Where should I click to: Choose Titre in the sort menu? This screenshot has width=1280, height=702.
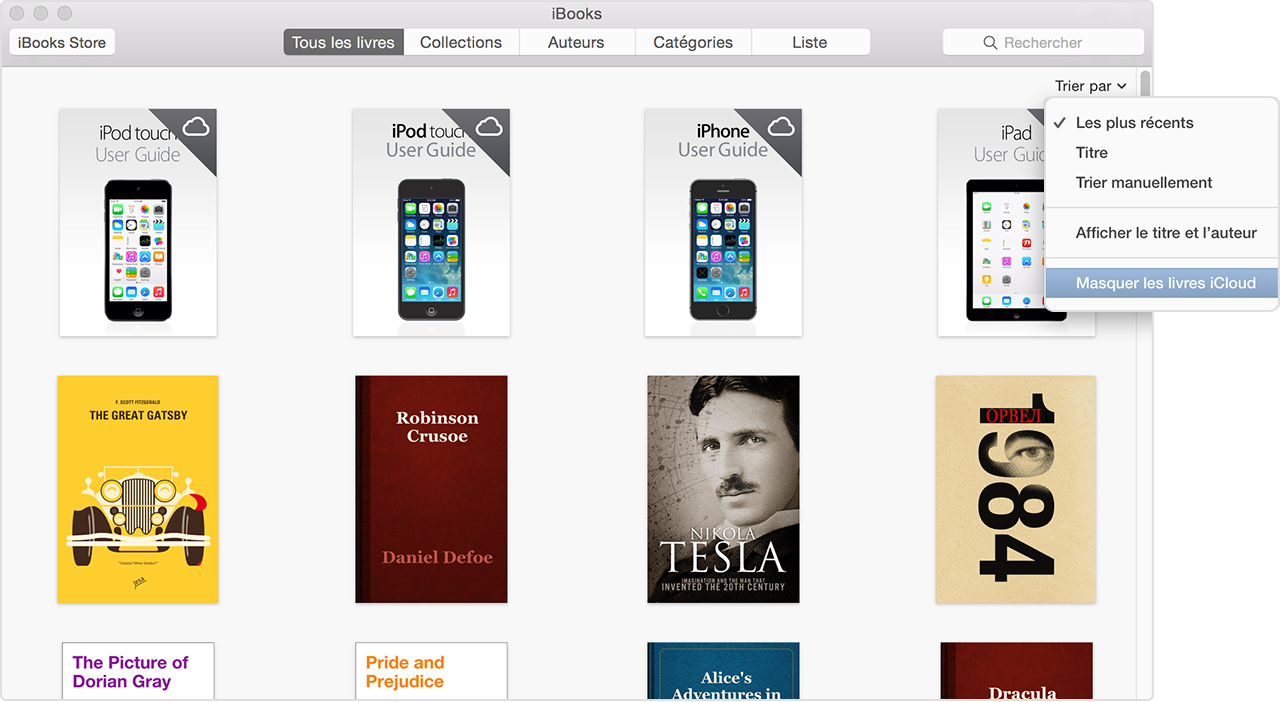1091,153
